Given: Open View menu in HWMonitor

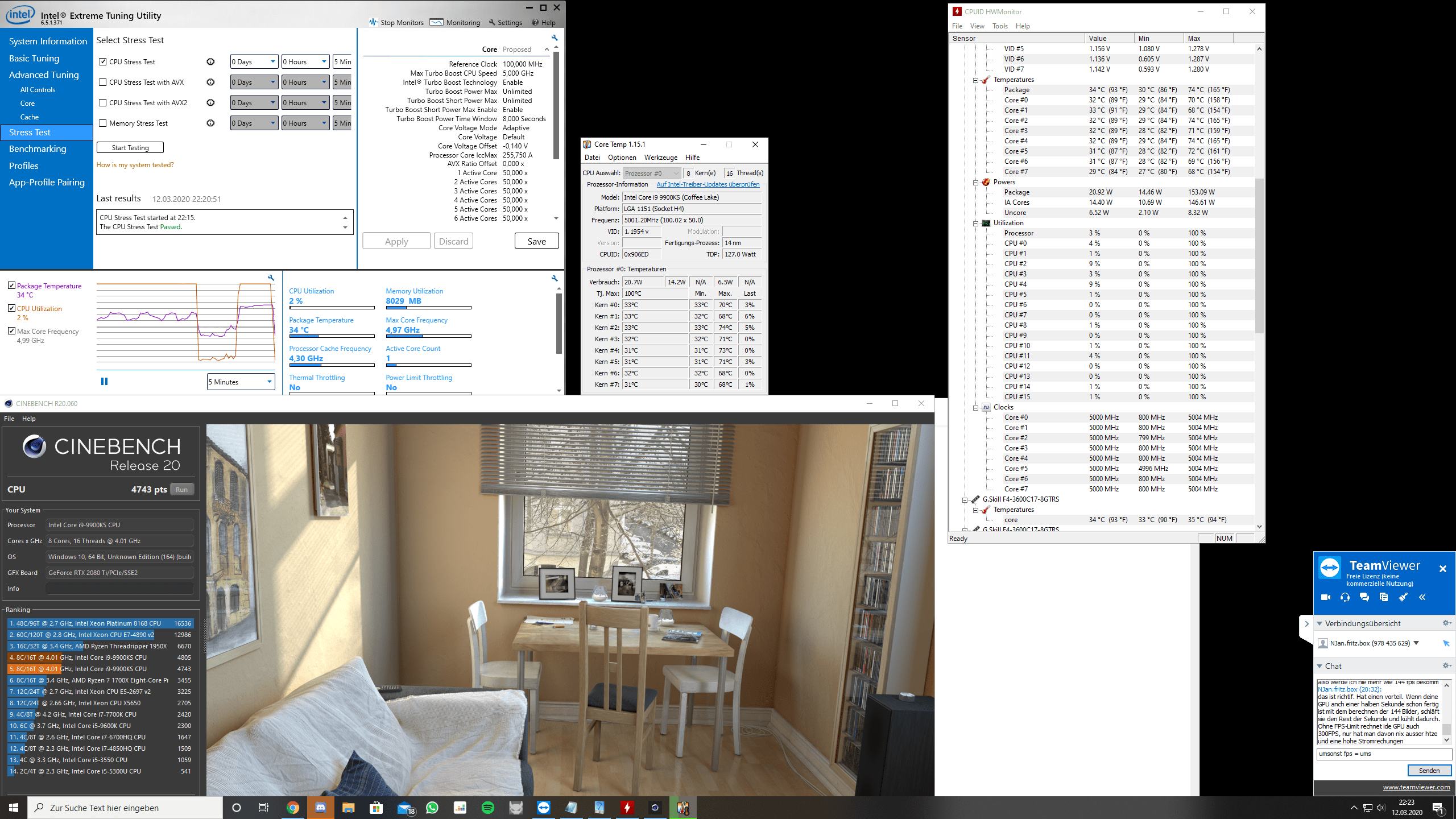Looking at the screenshot, I should pyautogui.click(x=977, y=26).
